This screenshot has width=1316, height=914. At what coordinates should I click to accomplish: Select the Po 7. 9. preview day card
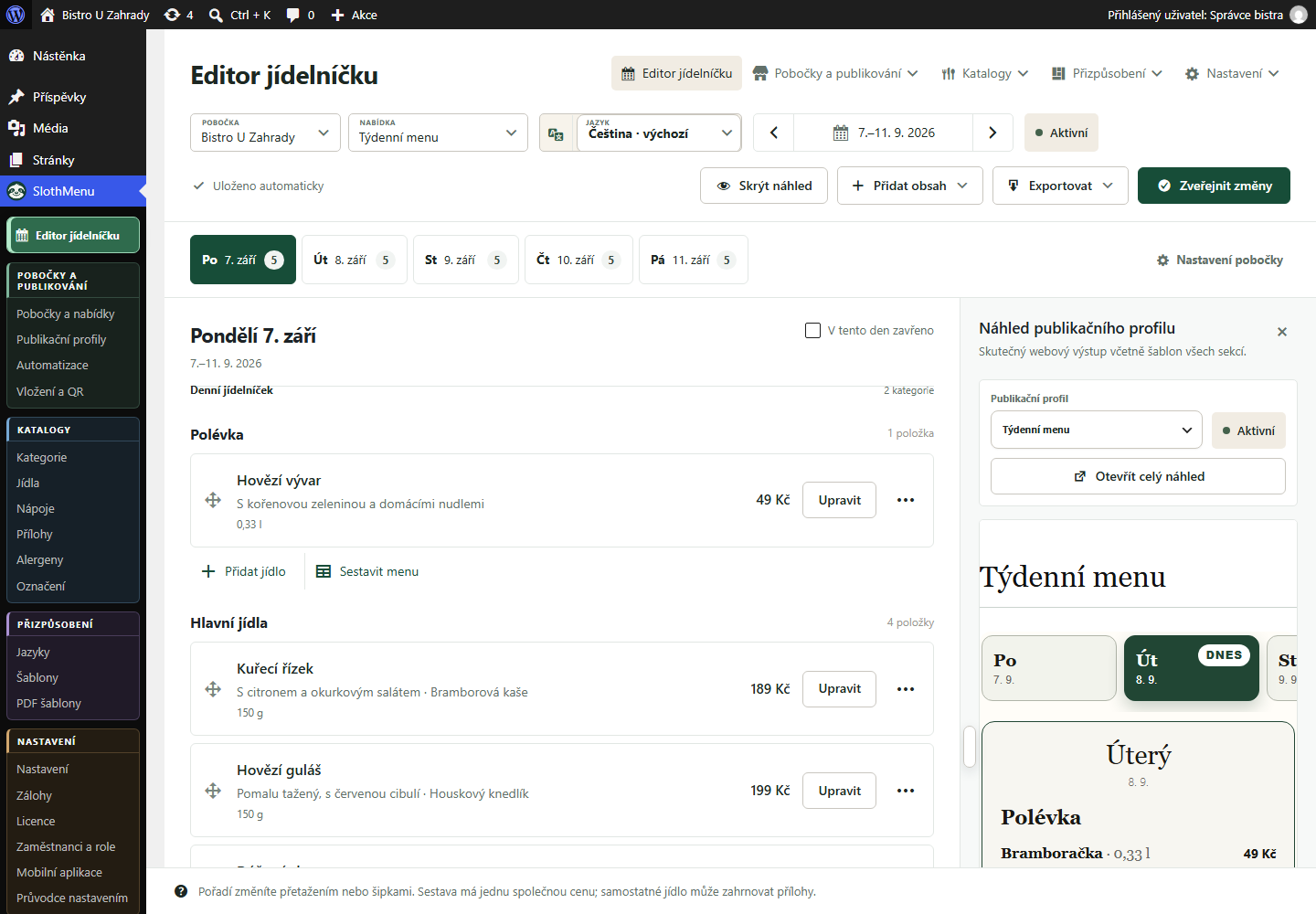point(1049,668)
